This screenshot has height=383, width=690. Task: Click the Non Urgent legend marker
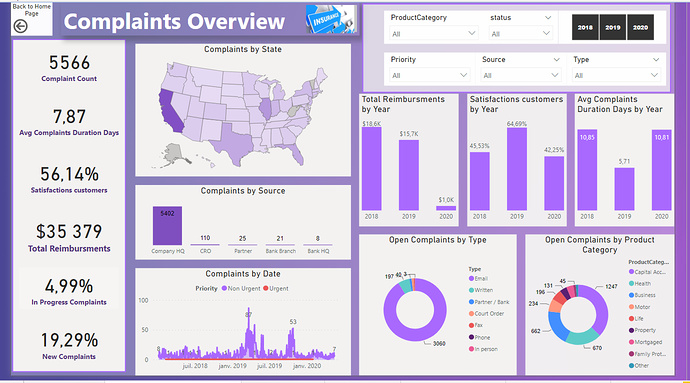pos(224,288)
